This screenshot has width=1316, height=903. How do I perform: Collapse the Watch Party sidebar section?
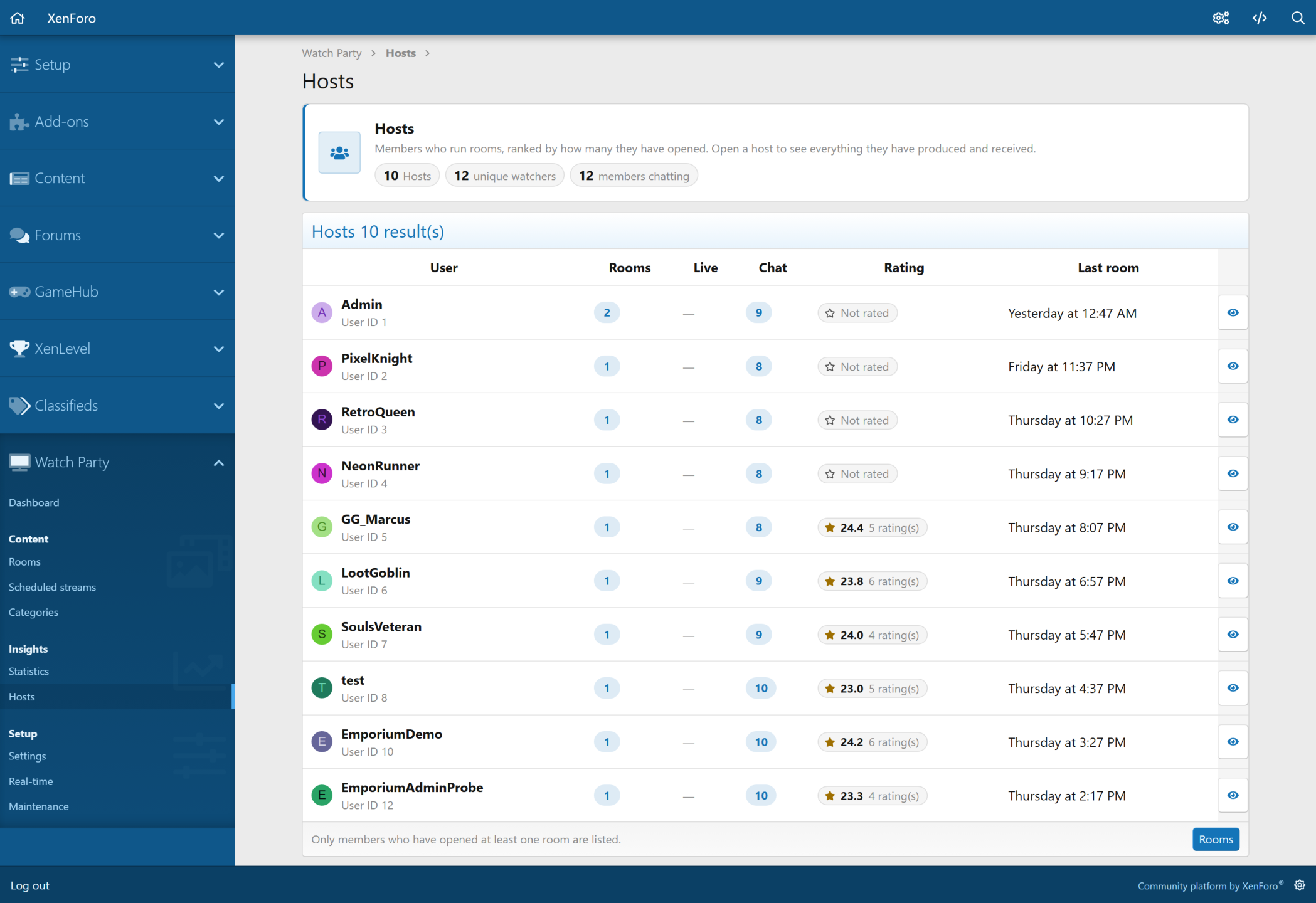[117, 462]
